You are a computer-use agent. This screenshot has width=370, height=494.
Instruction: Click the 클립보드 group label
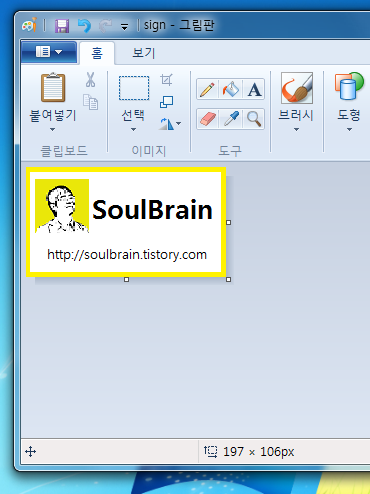[x=64, y=151]
